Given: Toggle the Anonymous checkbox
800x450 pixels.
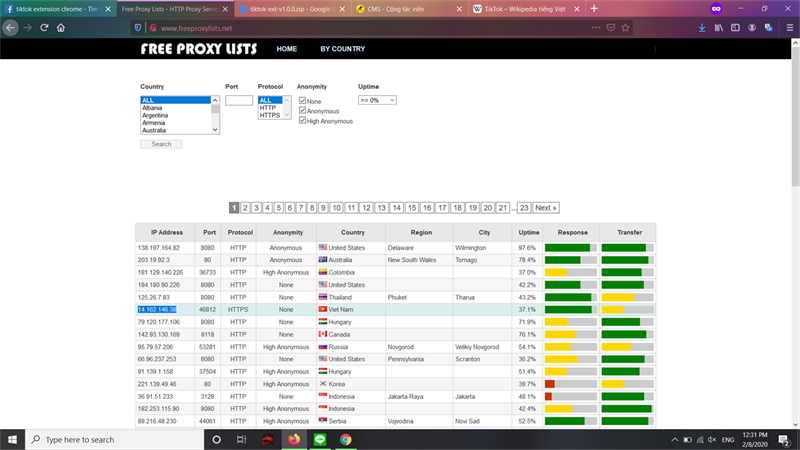Looking at the screenshot, I should click(303, 110).
